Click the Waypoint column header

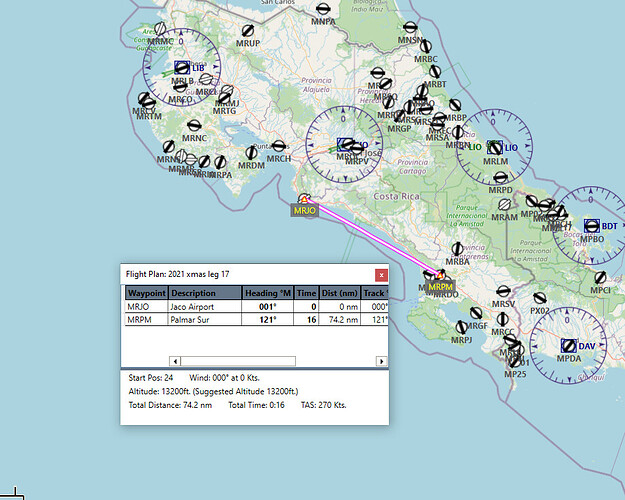pyautogui.click(x=146, y=293)
